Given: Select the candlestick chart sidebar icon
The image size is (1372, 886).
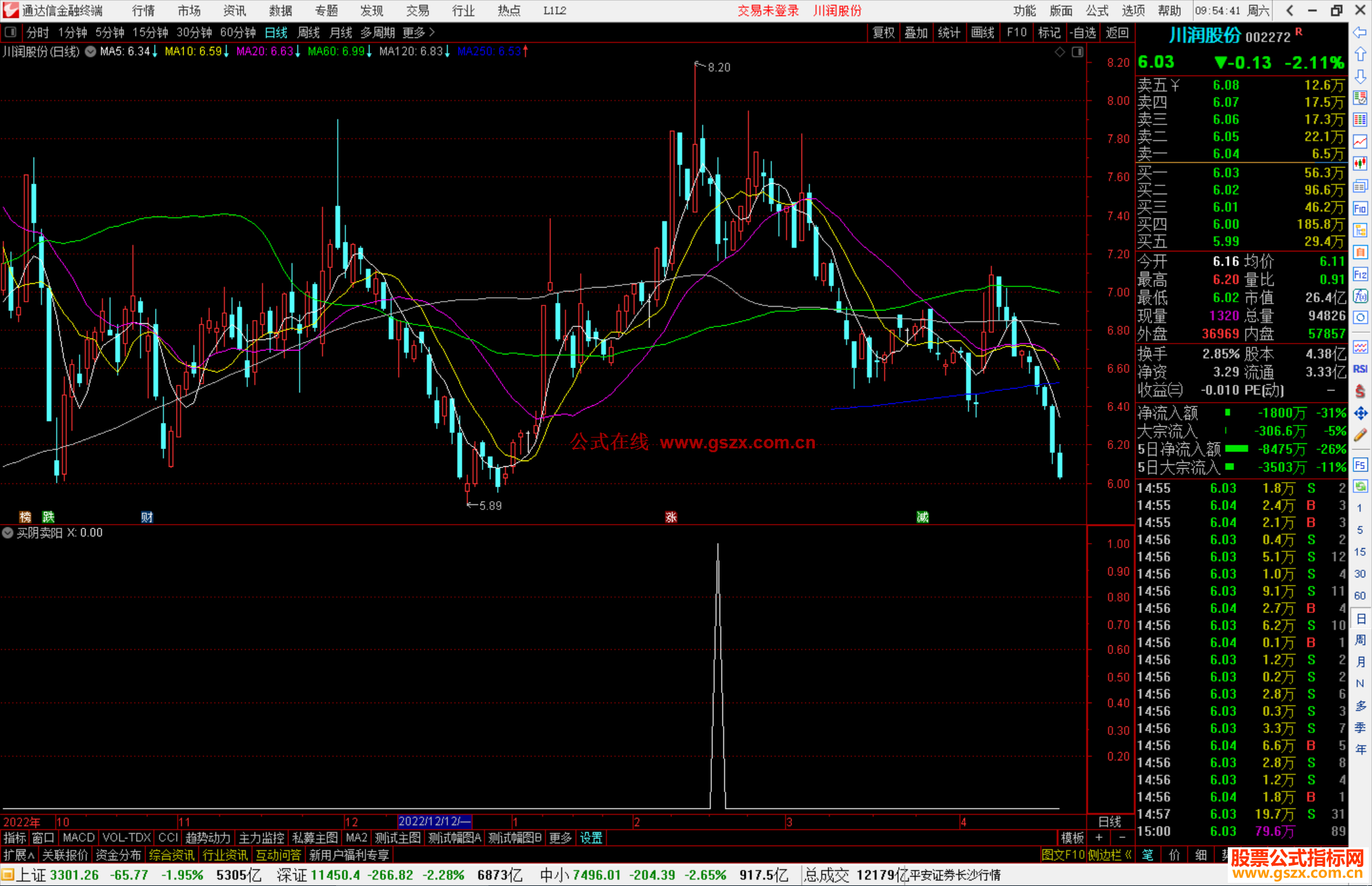Looking at the screenshot, I should point(1360,164).
